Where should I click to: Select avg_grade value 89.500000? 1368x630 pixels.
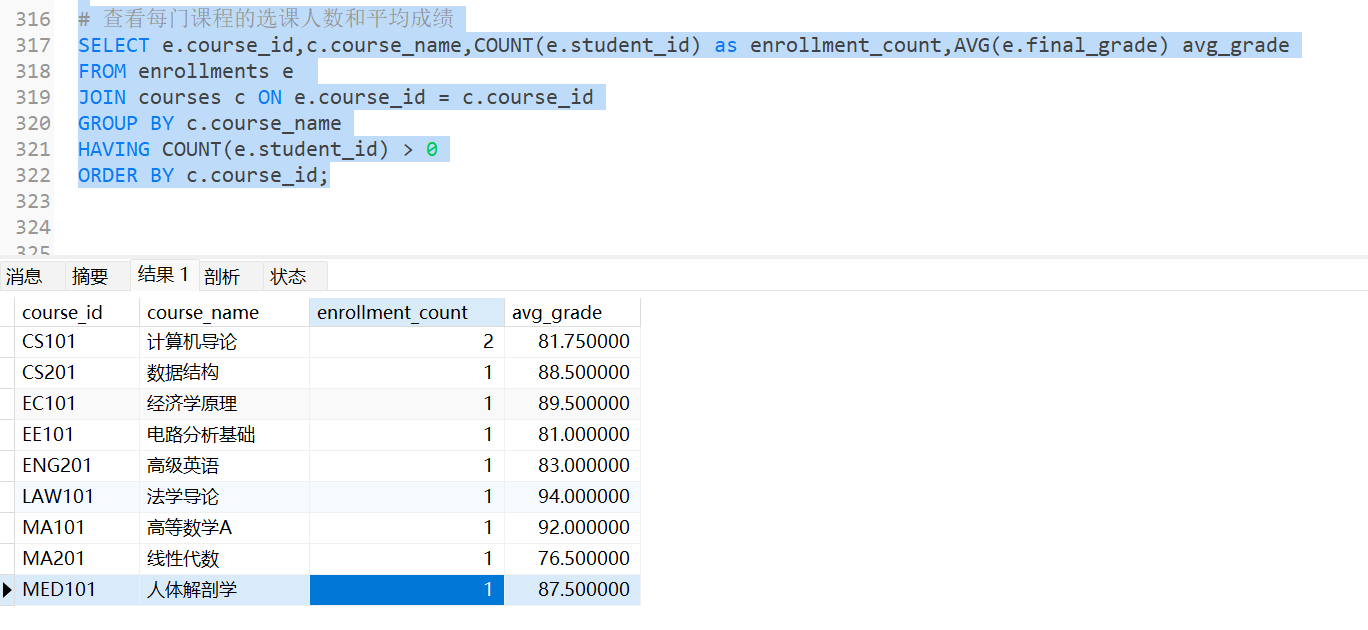pyautogui.click(x=572, y=404)
